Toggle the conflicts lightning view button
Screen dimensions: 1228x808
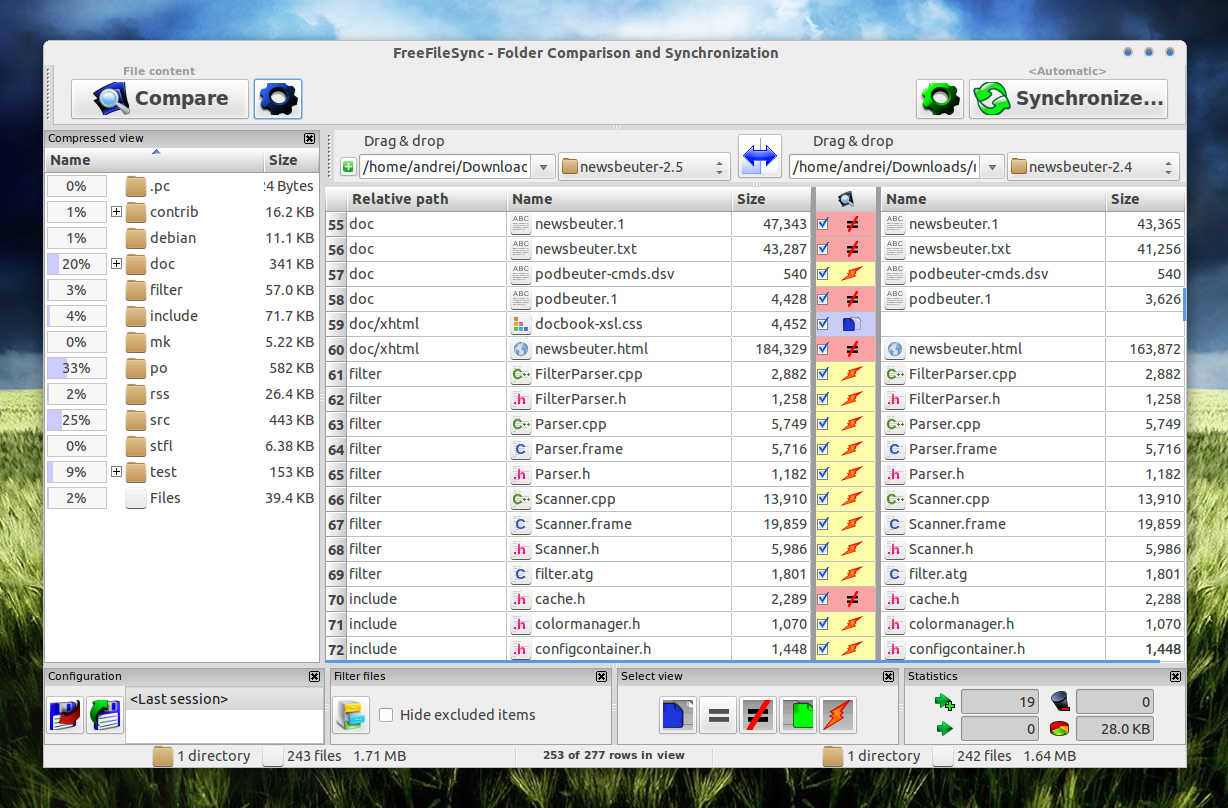click(838, 715)
